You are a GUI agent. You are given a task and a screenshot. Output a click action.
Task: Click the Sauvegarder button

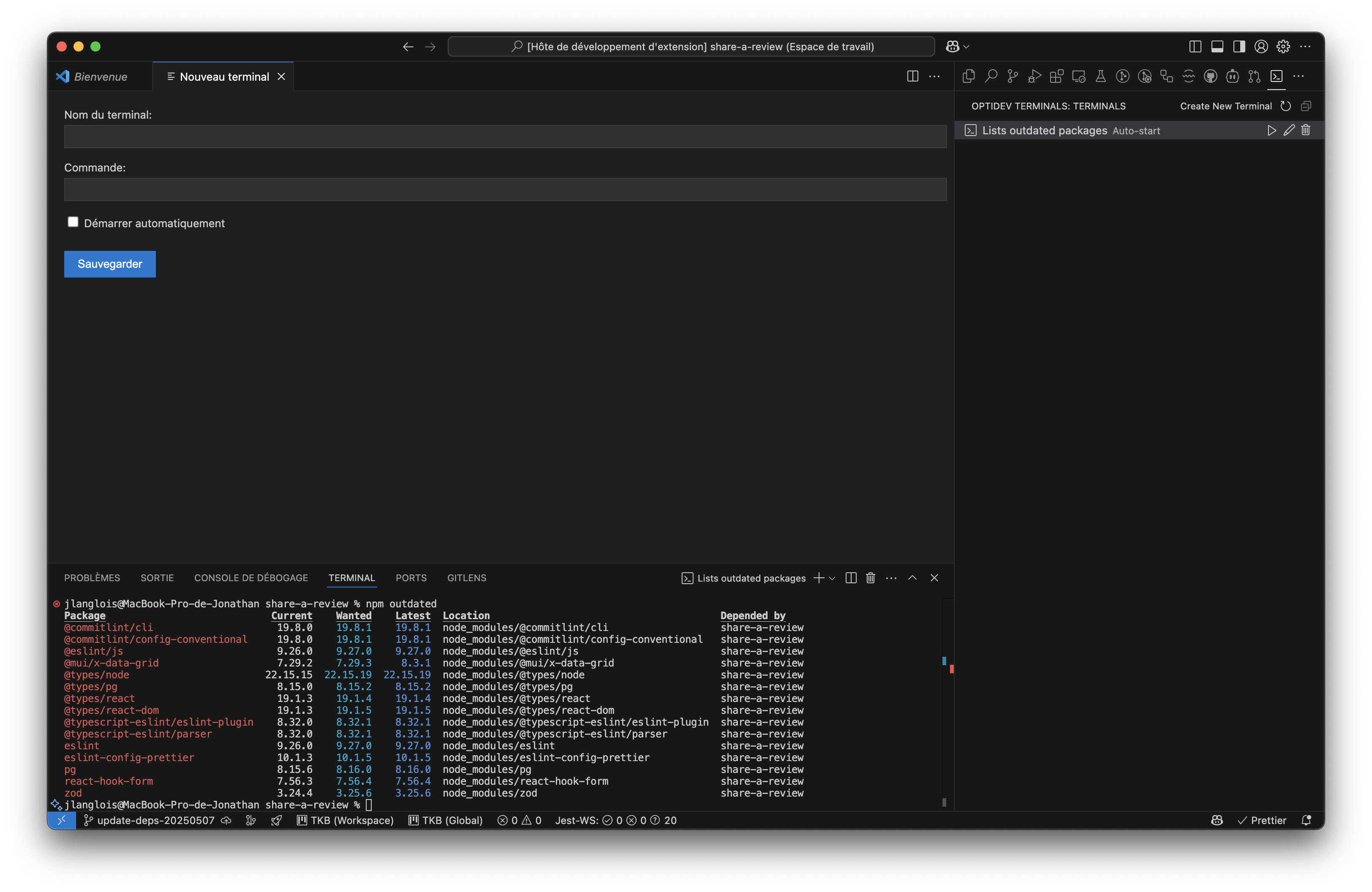(x=109, y=264)
